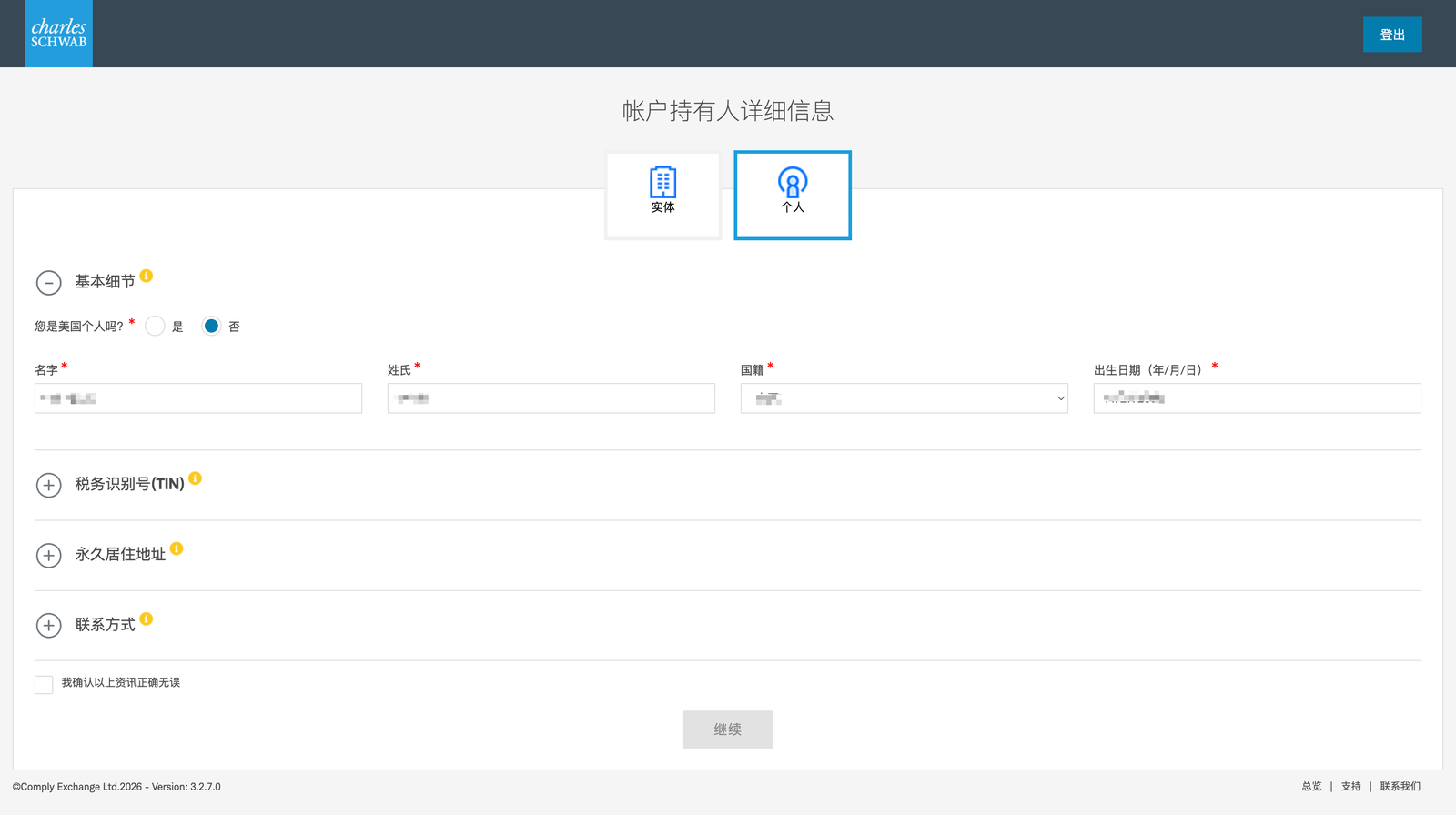1456x815 pixels.
Task: Expand the 永久居住地址 section
Action: (x=49, y=555)
